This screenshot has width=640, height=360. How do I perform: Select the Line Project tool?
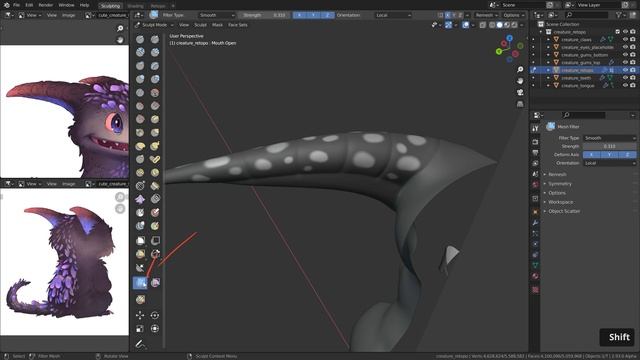click(140, 268)
